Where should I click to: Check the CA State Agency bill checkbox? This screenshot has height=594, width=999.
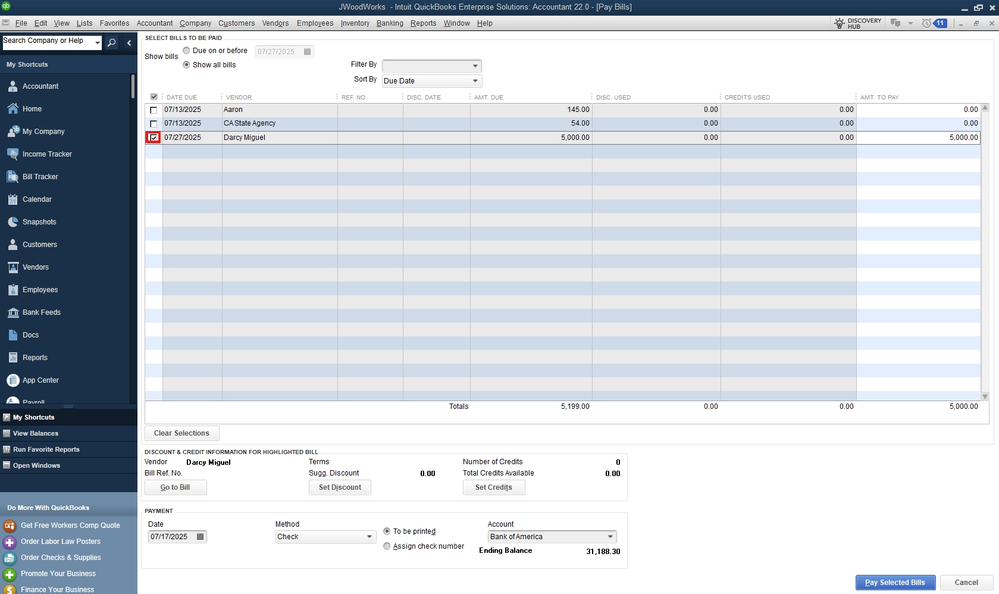pyautogui.click(x=154, y=124)
